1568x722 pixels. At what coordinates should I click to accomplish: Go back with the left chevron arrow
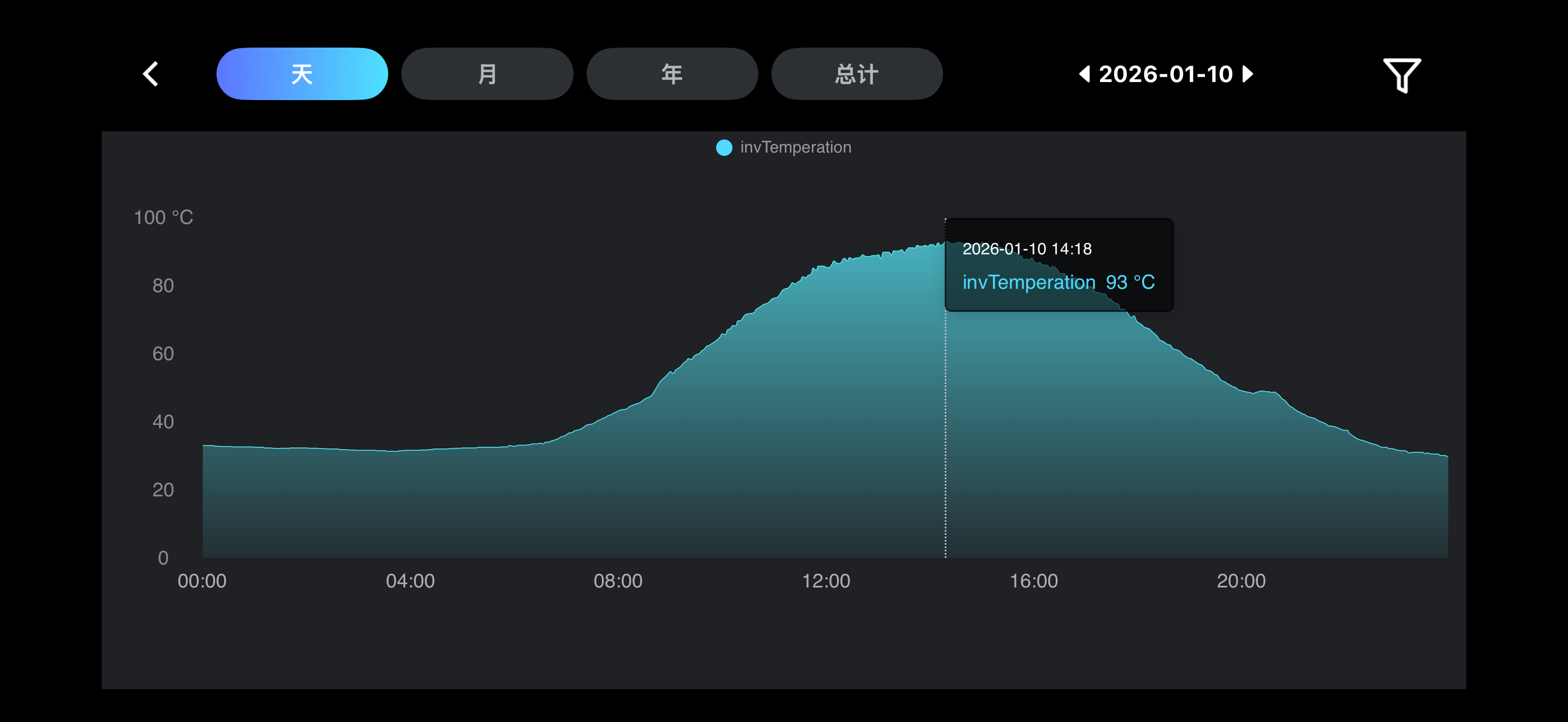(x=150, y=74)
